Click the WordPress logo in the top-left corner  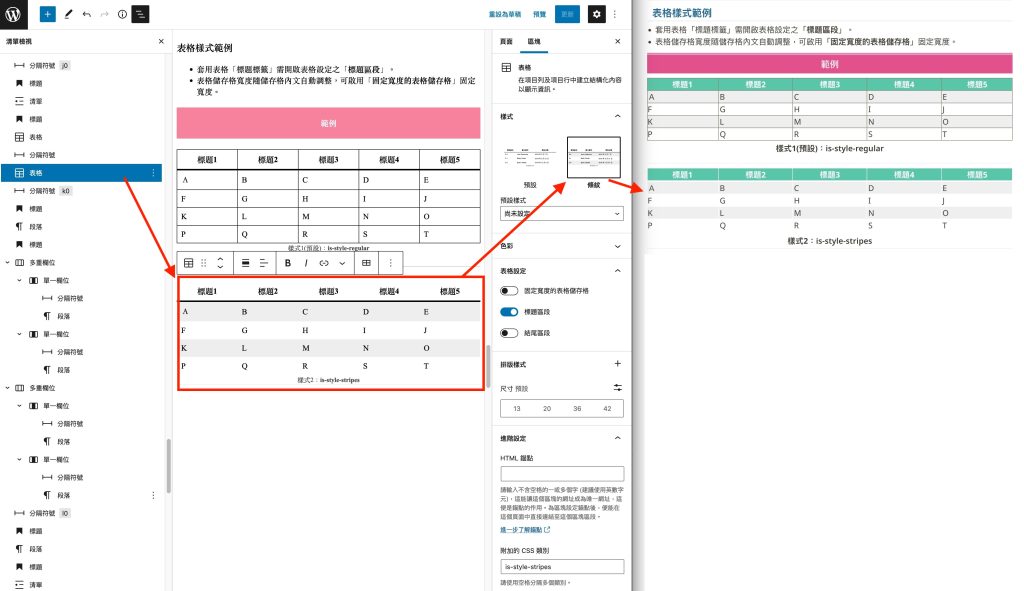click(11, 13)
